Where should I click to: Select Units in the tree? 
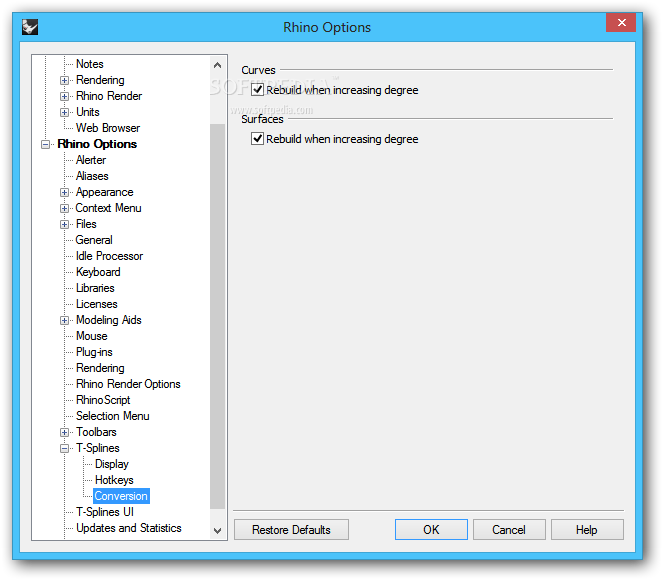point(88,112)
